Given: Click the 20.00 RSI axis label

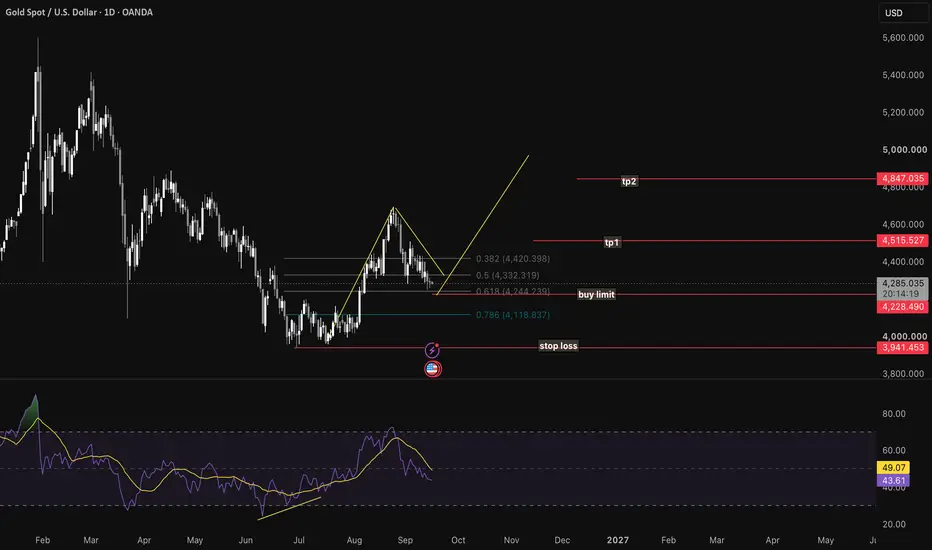Looking at the screenshot, I should (x=894, y=524).
